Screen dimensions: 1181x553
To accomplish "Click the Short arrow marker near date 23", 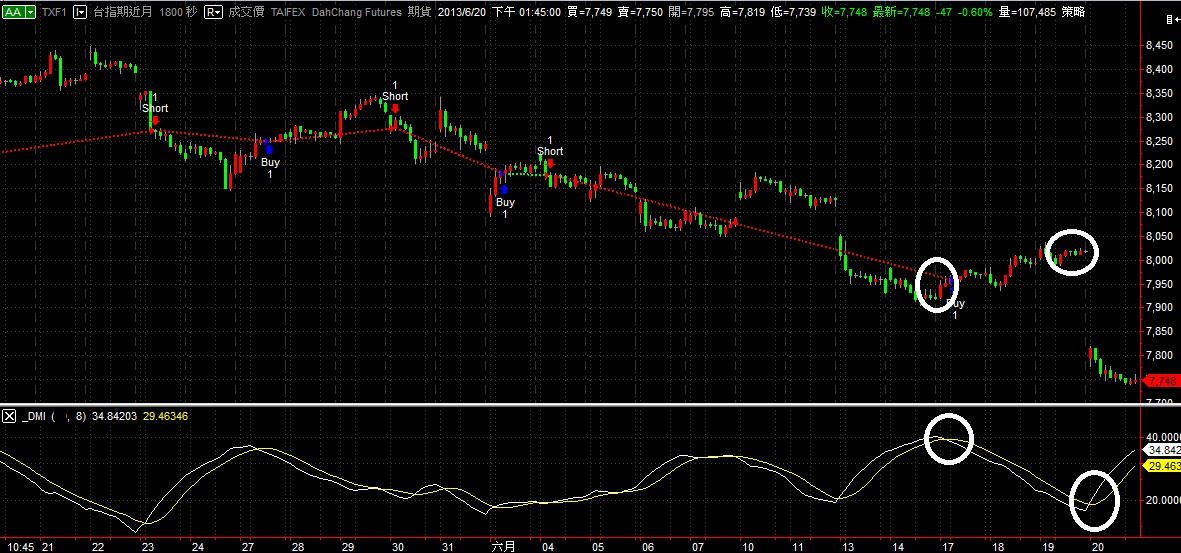I will (x=155, y=120).
